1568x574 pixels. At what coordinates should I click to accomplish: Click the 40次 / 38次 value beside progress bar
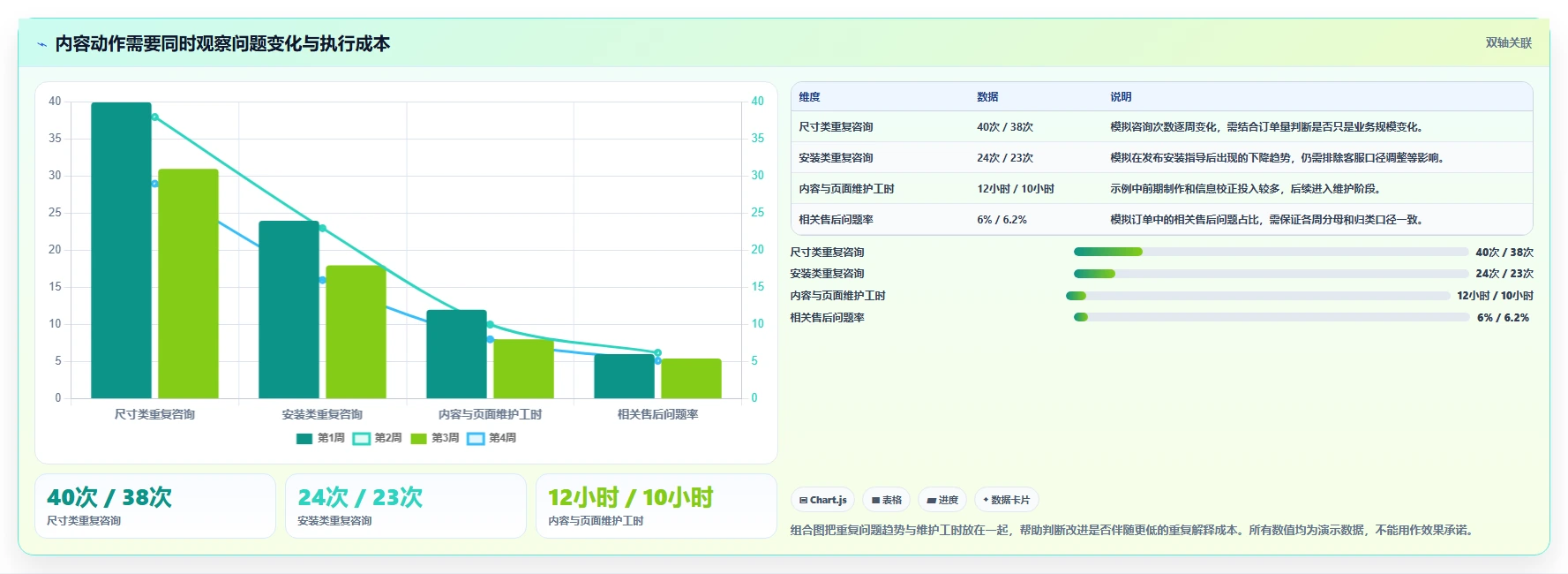click(1504, 252)
